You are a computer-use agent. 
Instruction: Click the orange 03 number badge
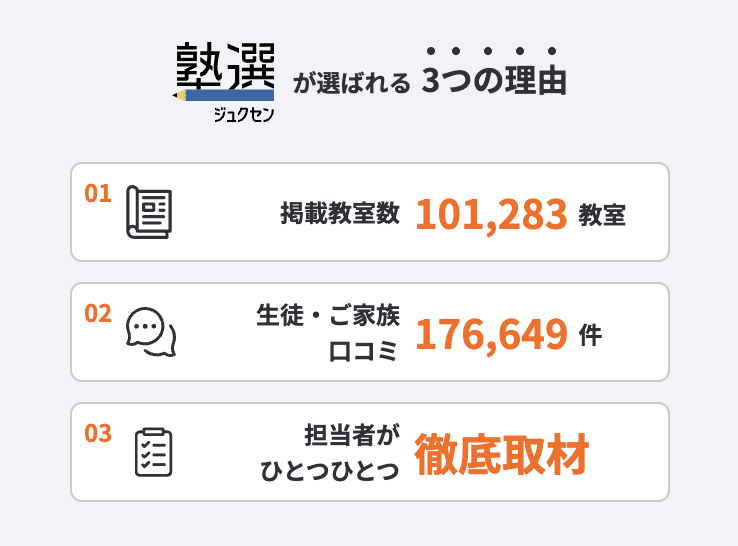(97, 433)
